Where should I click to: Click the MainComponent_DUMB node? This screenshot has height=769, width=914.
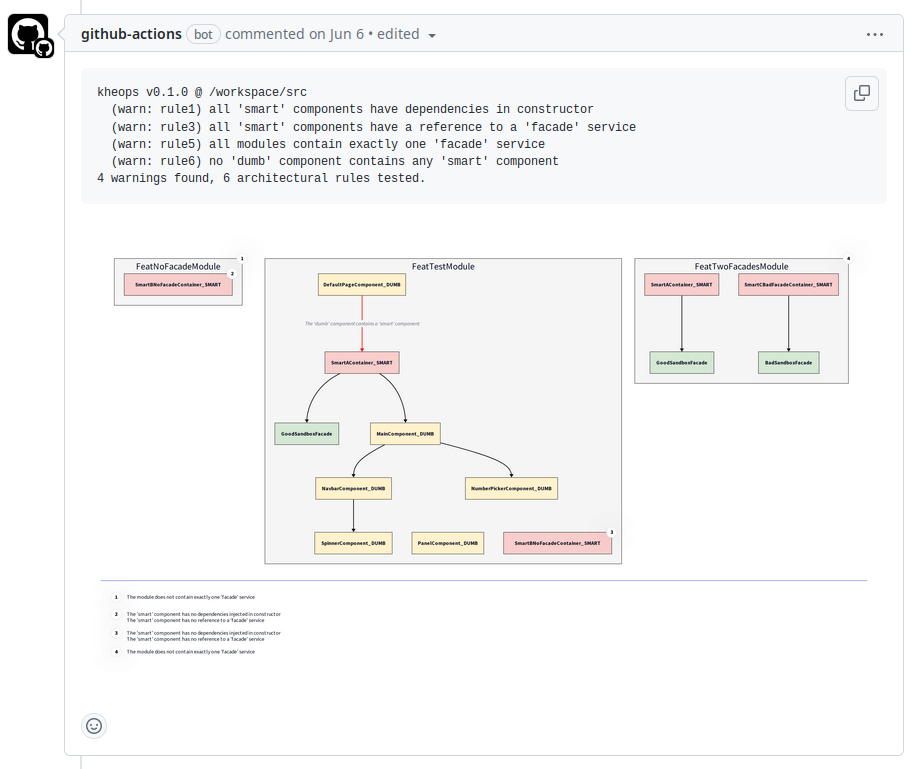[405, 434]
